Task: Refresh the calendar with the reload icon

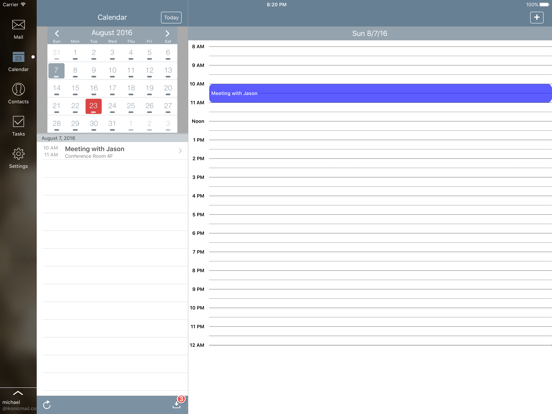Action: tap(47, 405)
